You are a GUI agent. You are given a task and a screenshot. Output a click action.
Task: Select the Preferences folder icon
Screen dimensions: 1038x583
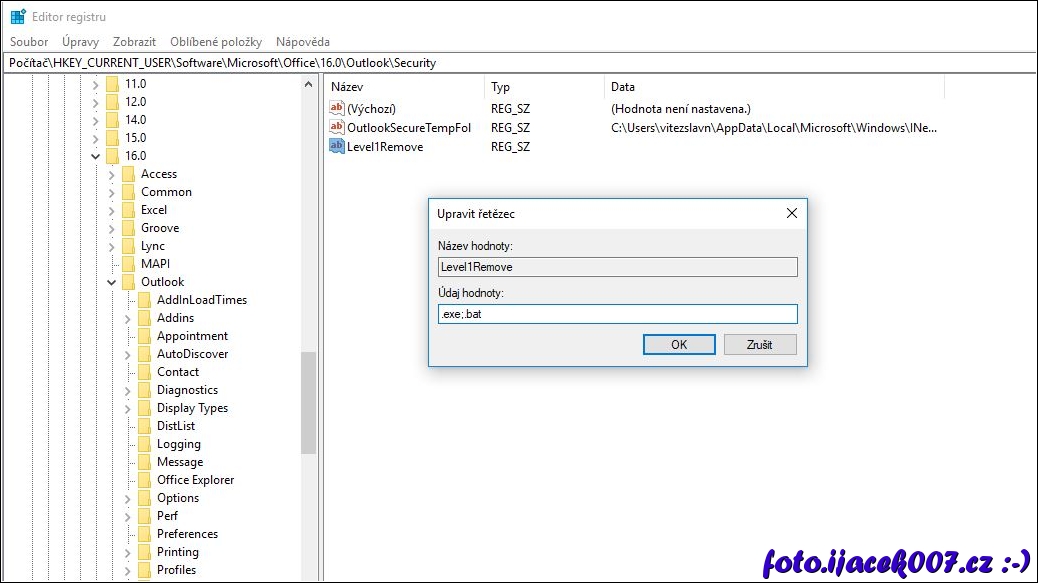click(144, 534)
